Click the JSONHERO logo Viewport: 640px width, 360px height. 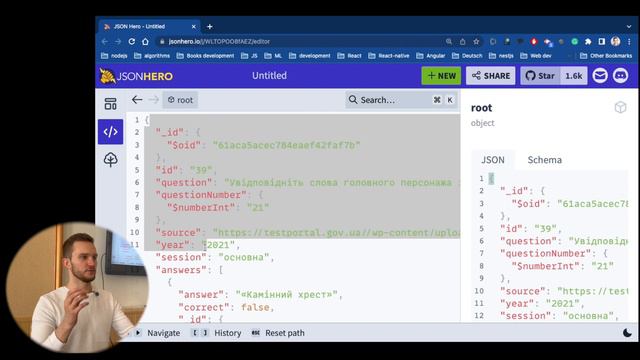136,76
